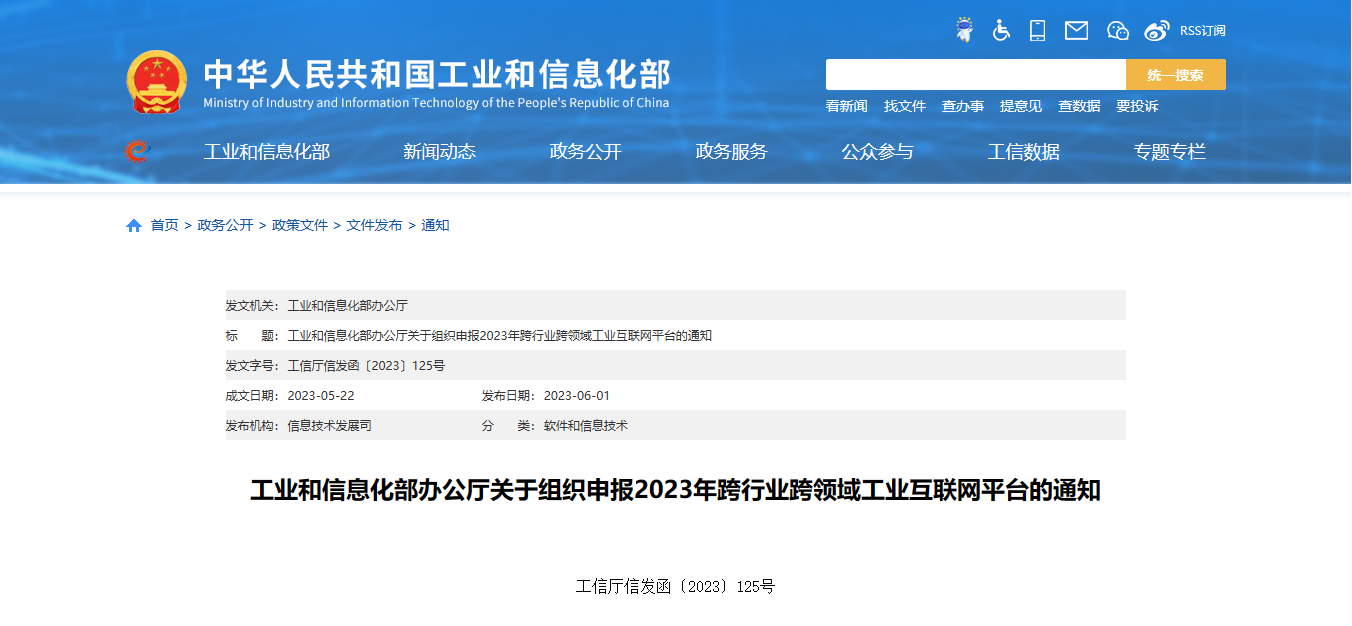1352x626 pixels.
Task: Open the 新闻动态 navigation menu
Action: coord(439,152)
